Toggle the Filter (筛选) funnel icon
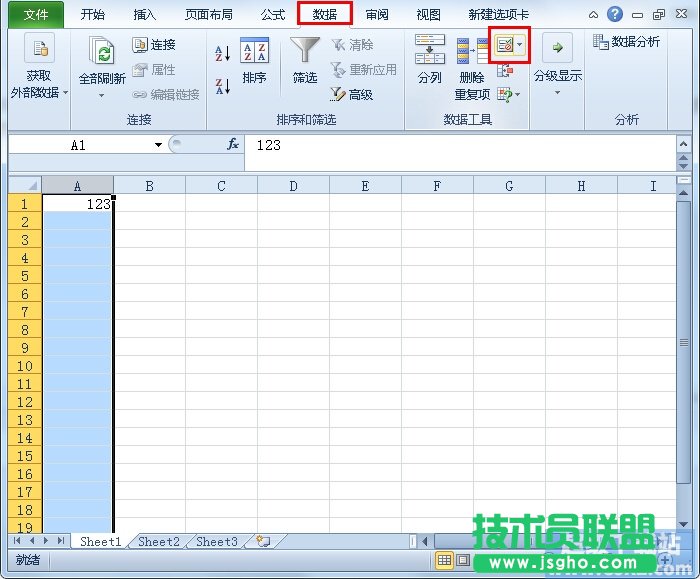Screen dimensions: 700x579 tap(305, 50)
